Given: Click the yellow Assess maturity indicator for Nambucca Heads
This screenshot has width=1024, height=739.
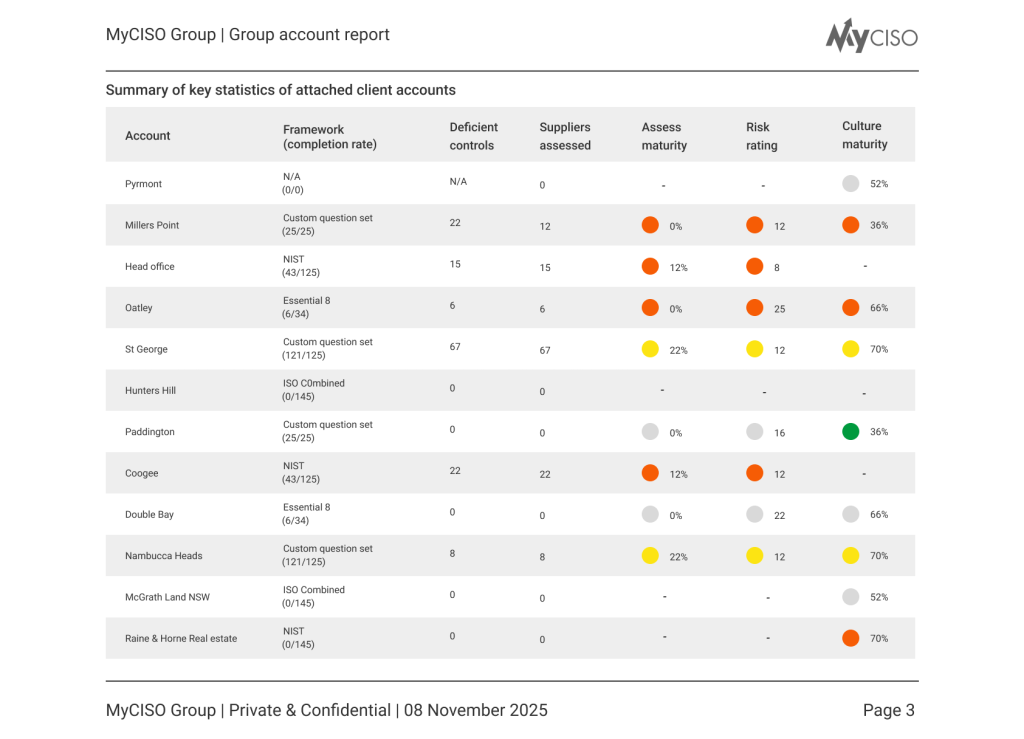Looking at the screenshot, I should (x=650, y=555).
